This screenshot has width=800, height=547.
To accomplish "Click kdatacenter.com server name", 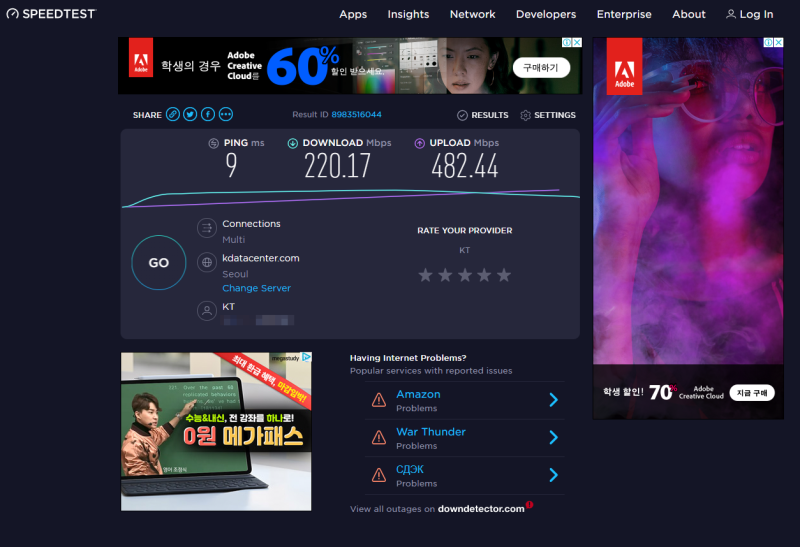I will pyautogui.click(x=261, y=258).
